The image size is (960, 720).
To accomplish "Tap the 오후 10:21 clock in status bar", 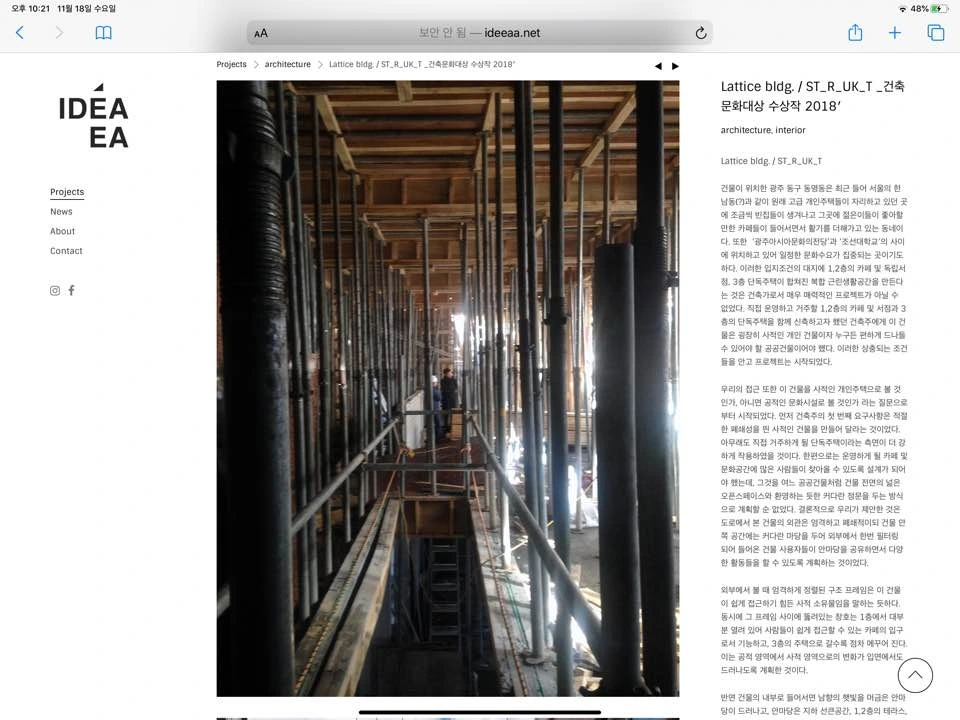I will pyautogui.click(x=31, y=9).
